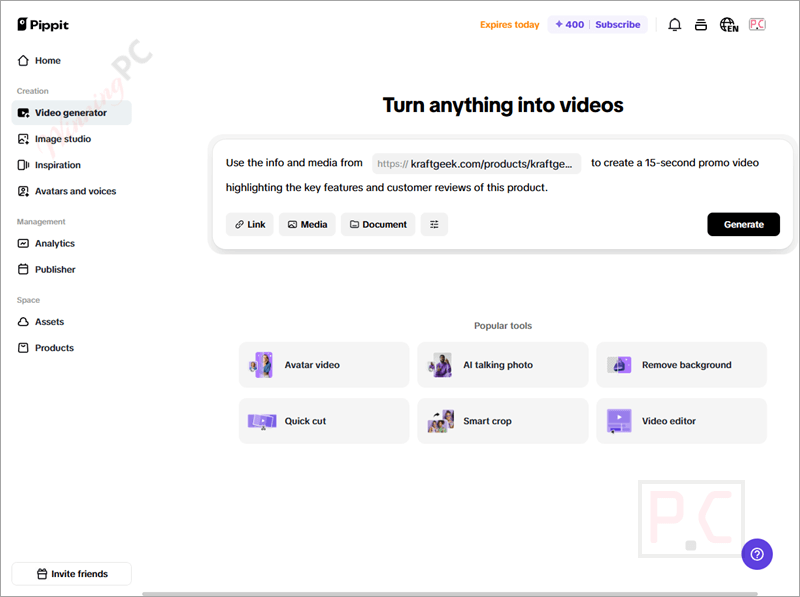This screenshot has height=597, width=800.
Task: Click the Remove background tool icon
Action: (x=619, y=365)
